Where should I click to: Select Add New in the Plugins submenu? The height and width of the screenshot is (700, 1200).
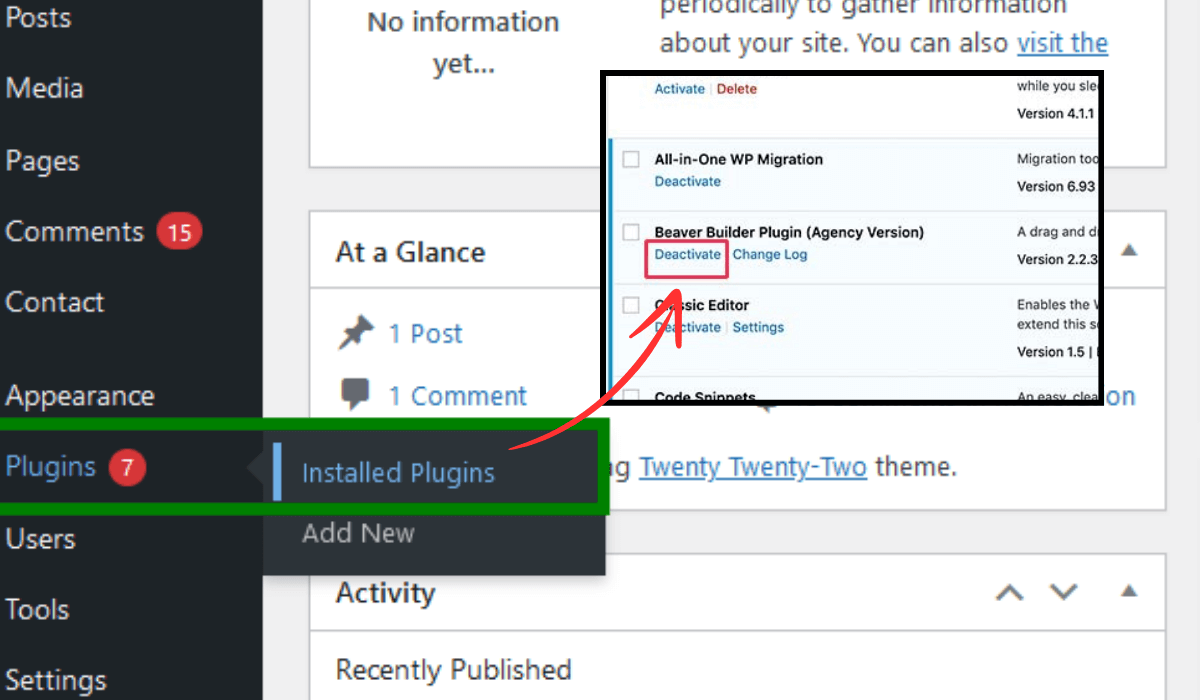point(357,533)
